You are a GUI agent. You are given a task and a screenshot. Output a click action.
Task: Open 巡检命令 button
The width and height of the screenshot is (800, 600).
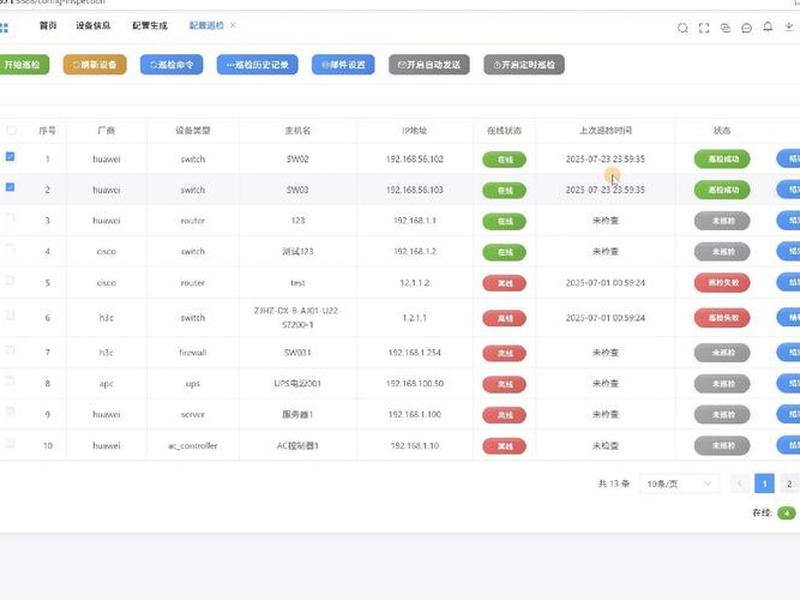coord(171,65)
